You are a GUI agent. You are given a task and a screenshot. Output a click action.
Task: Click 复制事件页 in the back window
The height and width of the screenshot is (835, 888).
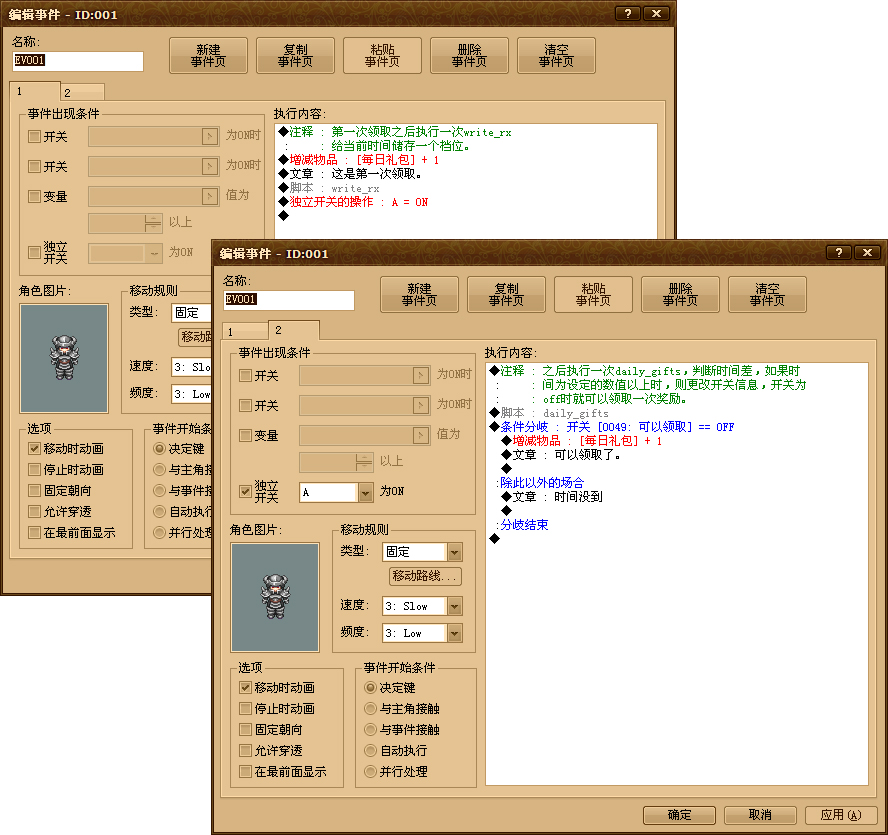click(295, 56)
